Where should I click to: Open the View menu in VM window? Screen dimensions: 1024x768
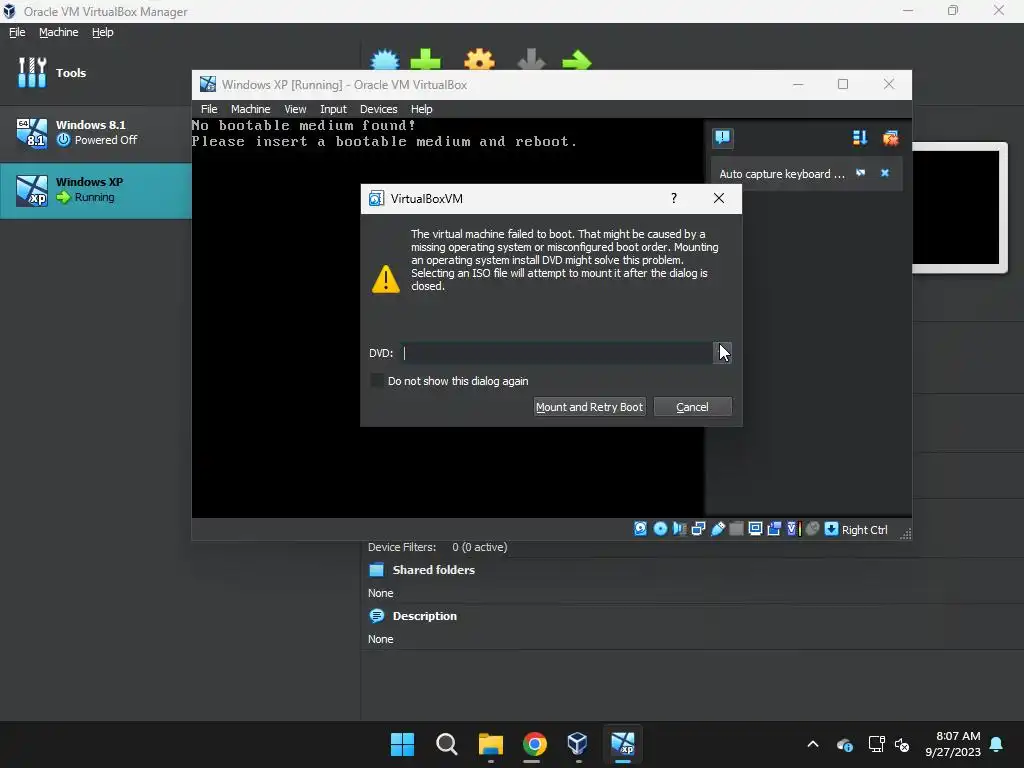(295, 109)
